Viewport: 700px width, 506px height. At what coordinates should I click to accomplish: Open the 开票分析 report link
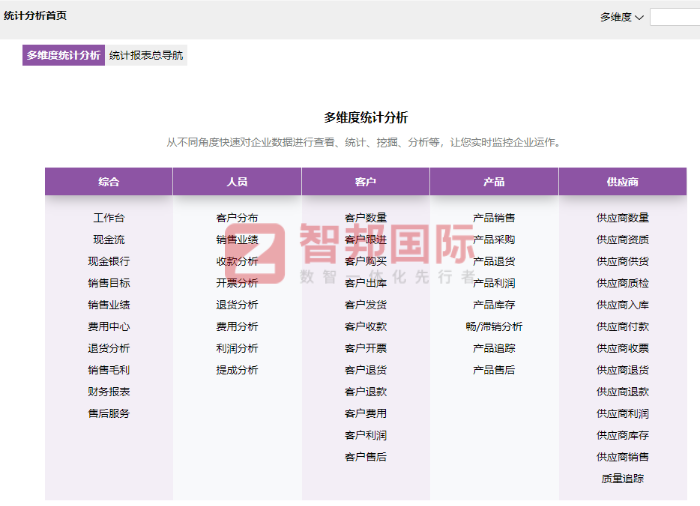coord(237,283)
